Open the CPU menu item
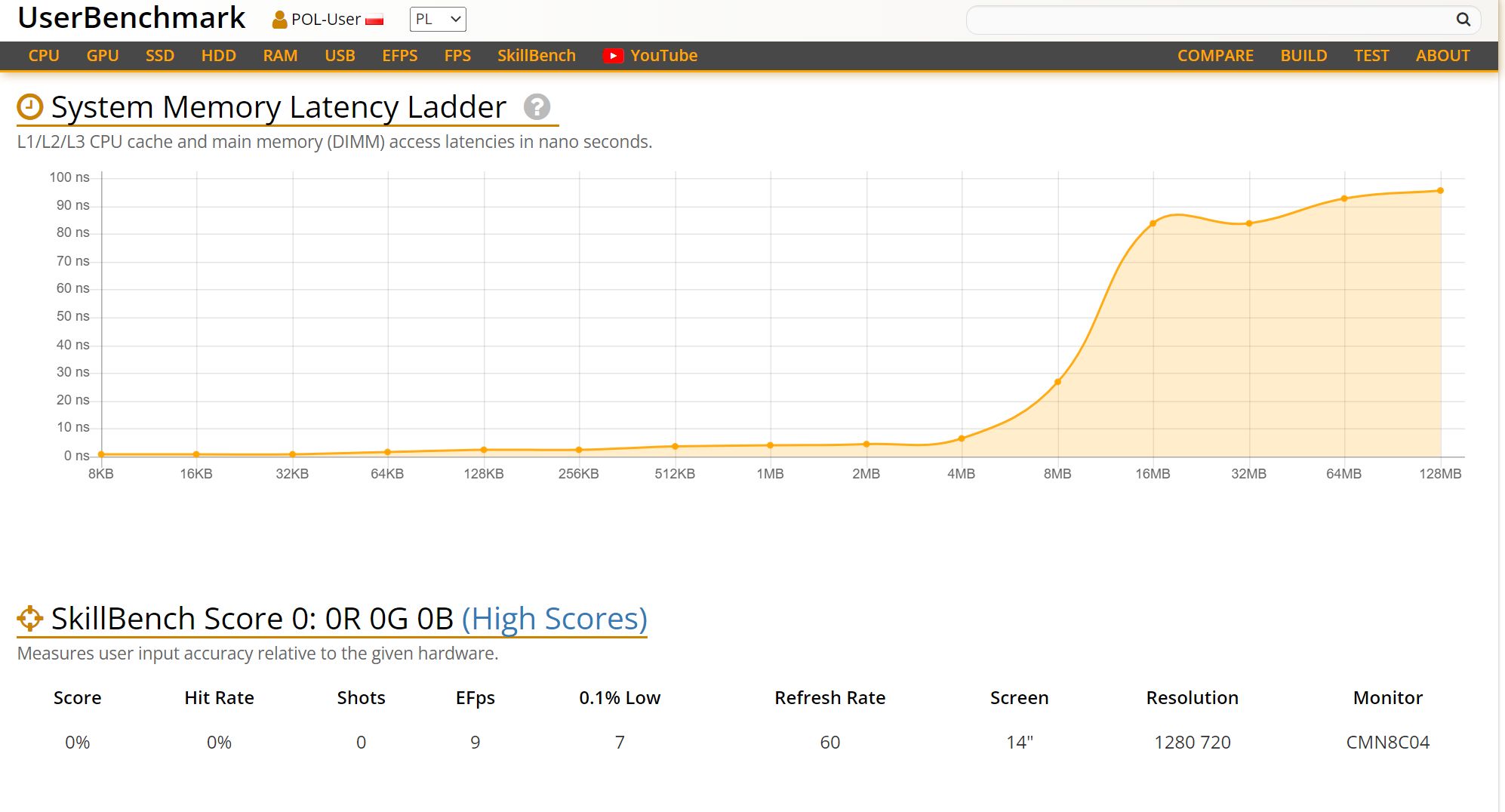The image size is (1505, 812). pyautogui.click(x=44, y=56)
